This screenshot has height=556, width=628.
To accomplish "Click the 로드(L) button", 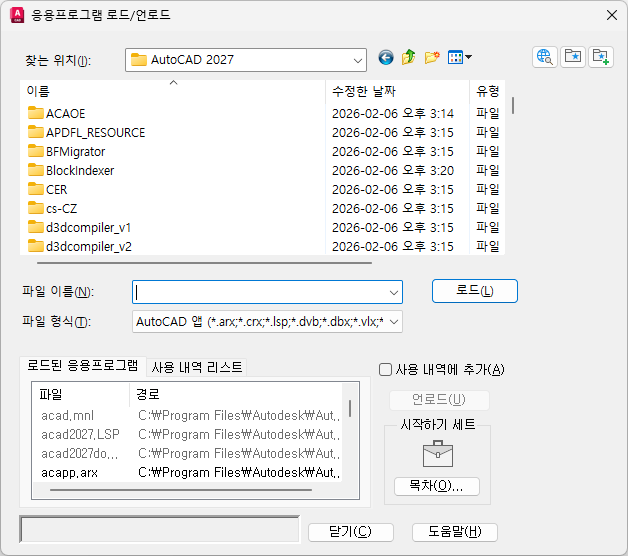I will point(475,291).
